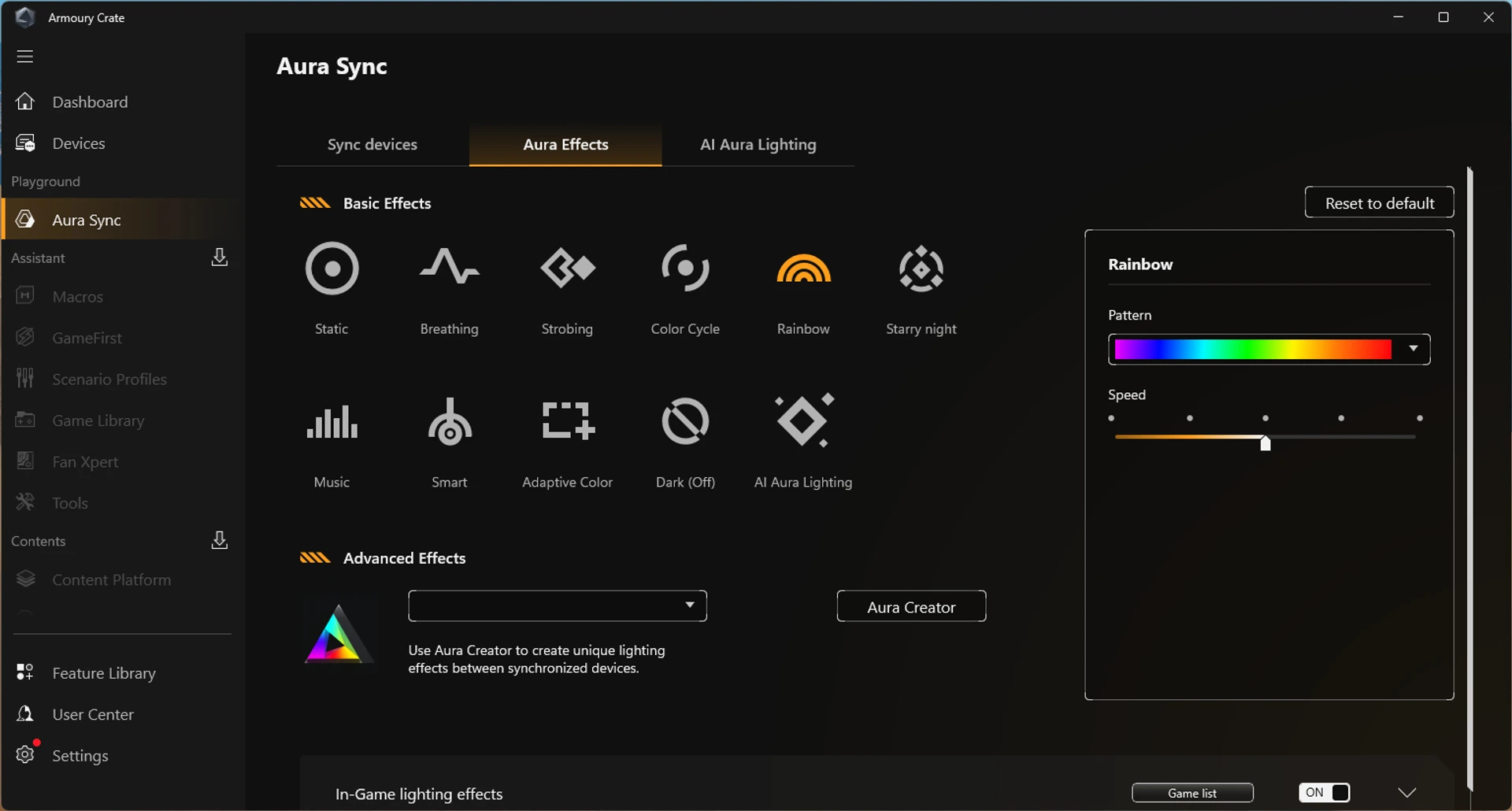Expand the In-Game lighting effects section

click(x=1406, y=793)
